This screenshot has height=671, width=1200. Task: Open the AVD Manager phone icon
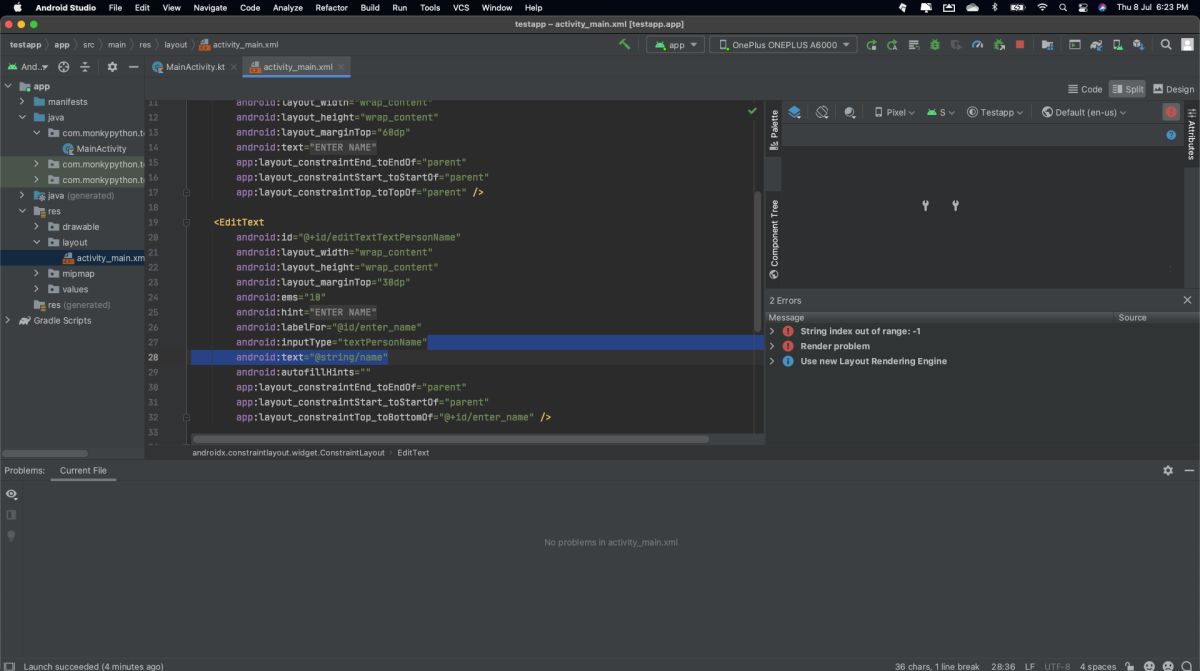click(x=1117, y=45)
